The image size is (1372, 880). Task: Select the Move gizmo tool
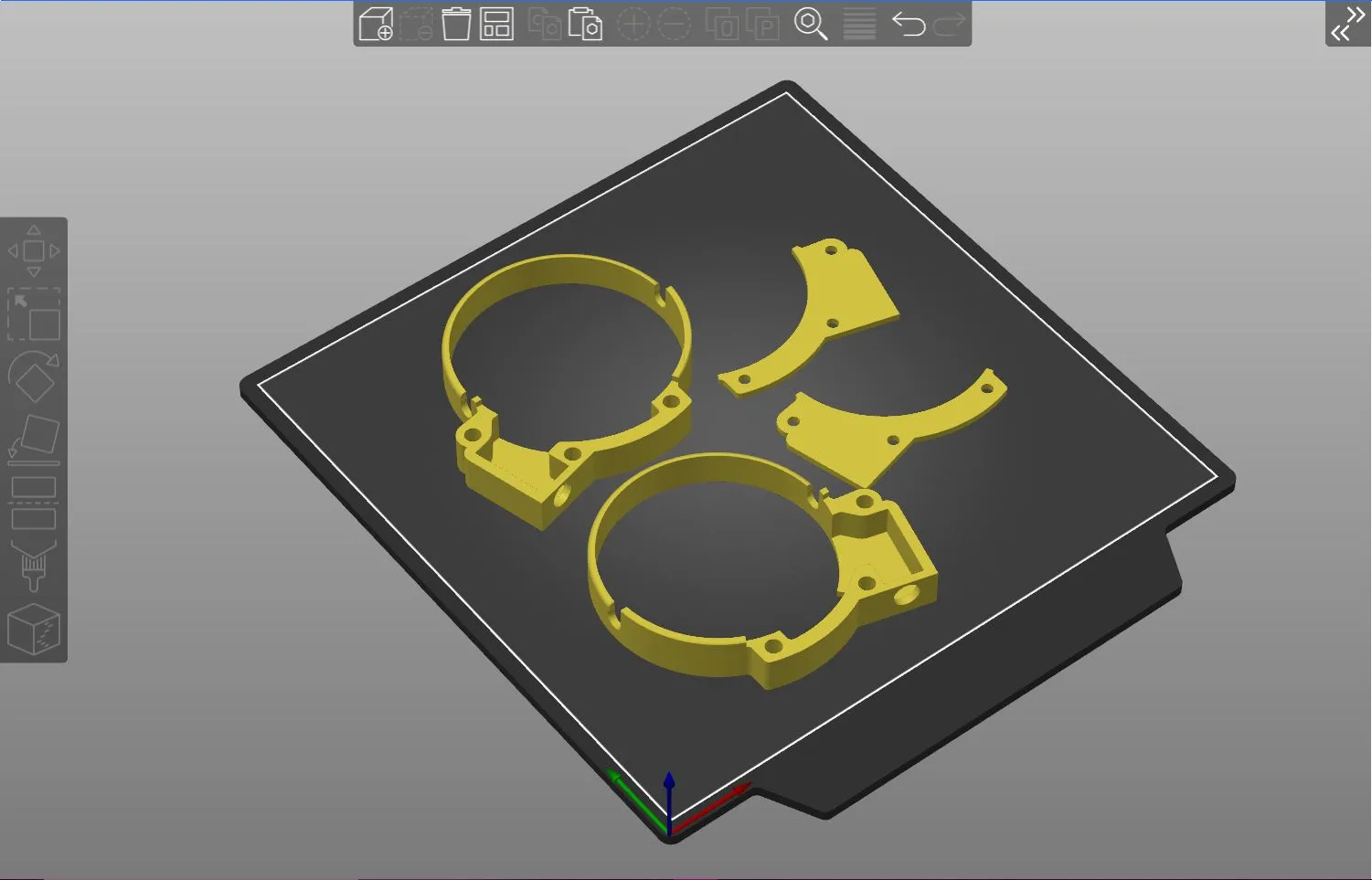pos(34,250)
